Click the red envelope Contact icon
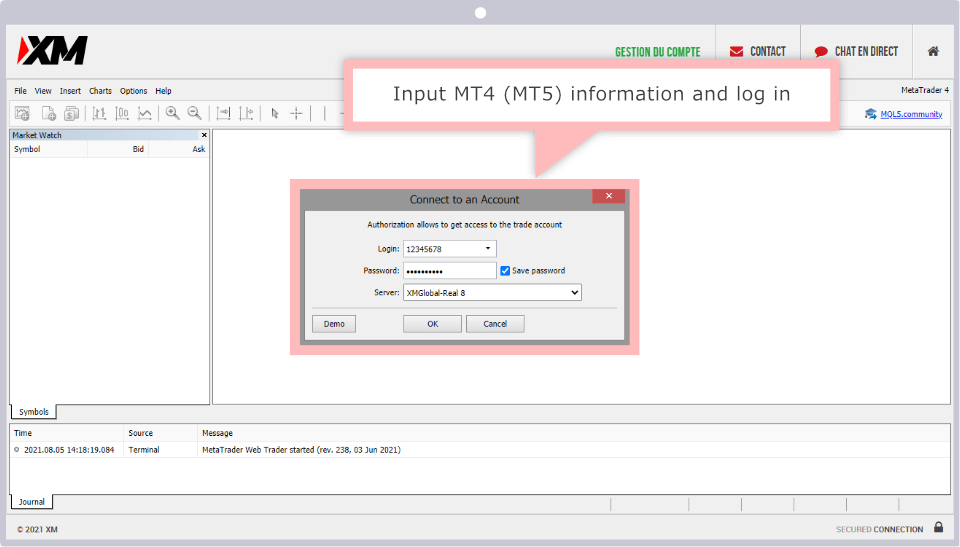The width and height of the screenshot is (960, 547). [737, 51]
